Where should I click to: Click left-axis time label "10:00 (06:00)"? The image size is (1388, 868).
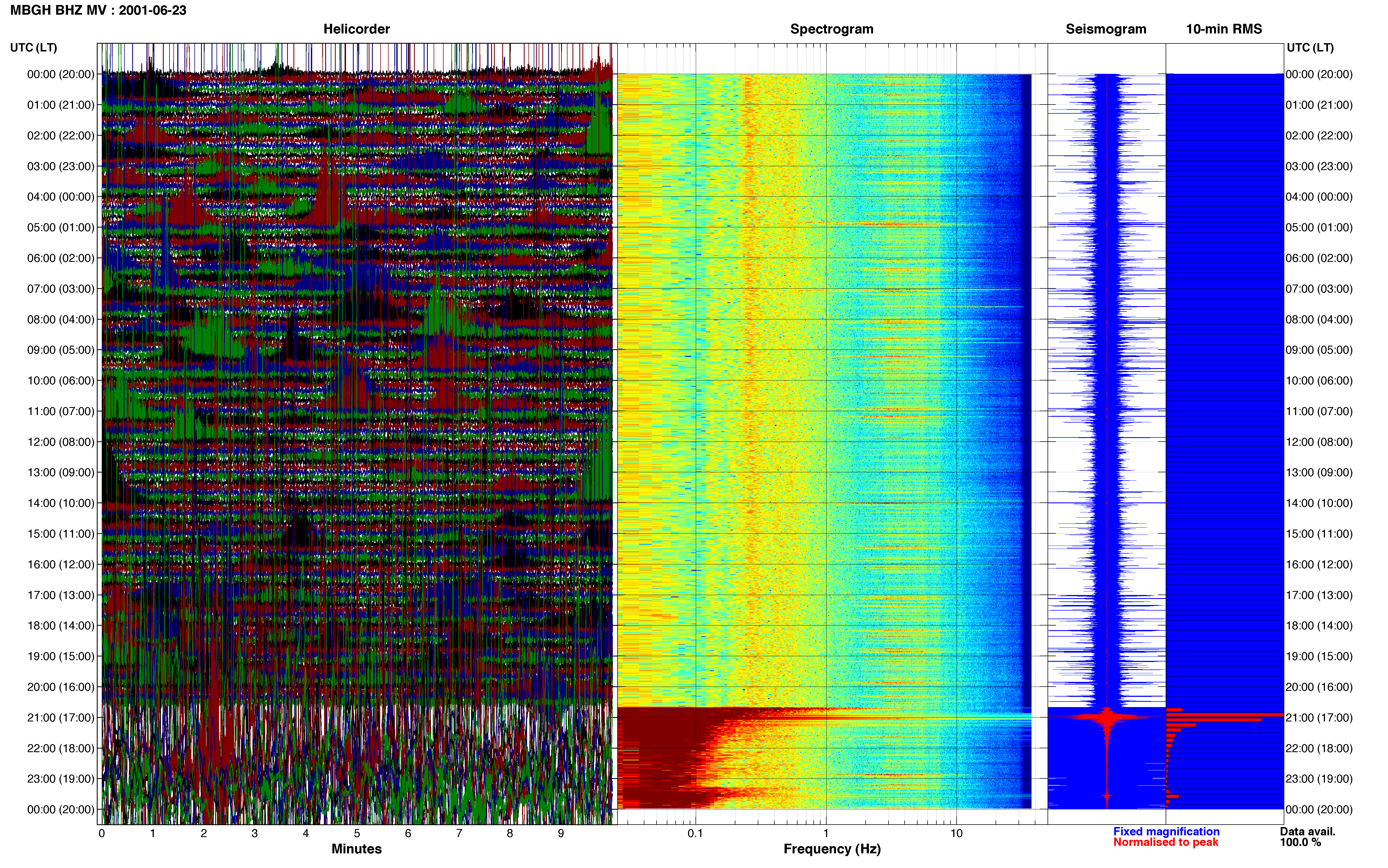coord(61,380)
